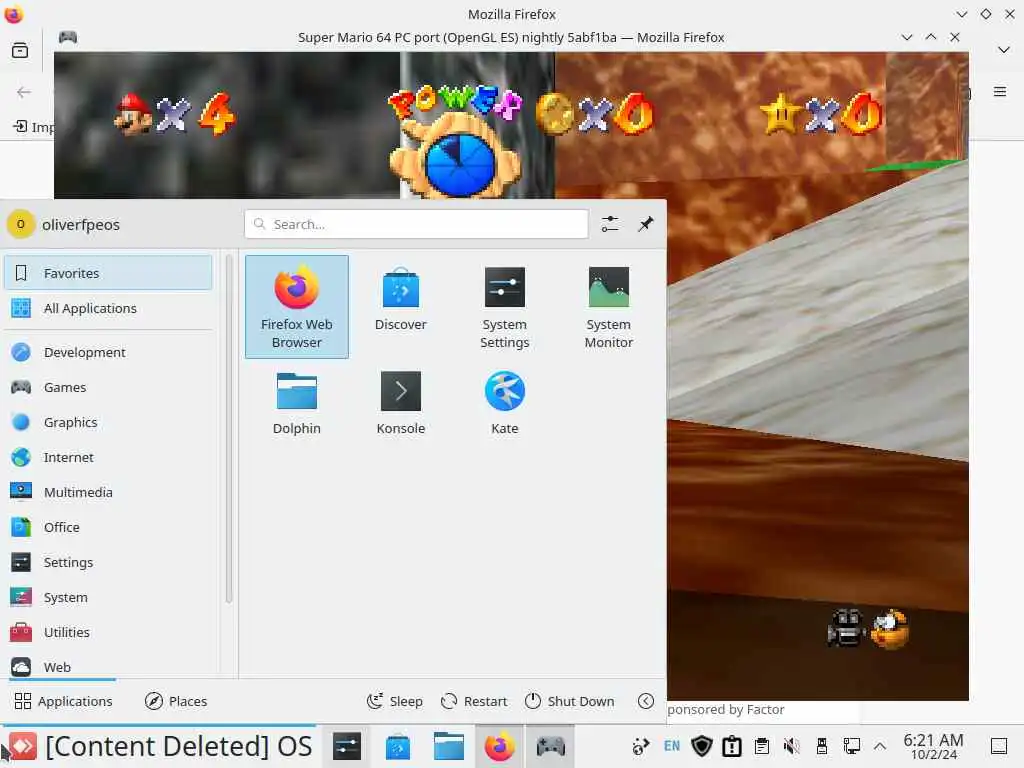Open Dolphin from the taskbar
The height and width of the screenshot is (768, 1024).
click(x=449, y=746)
